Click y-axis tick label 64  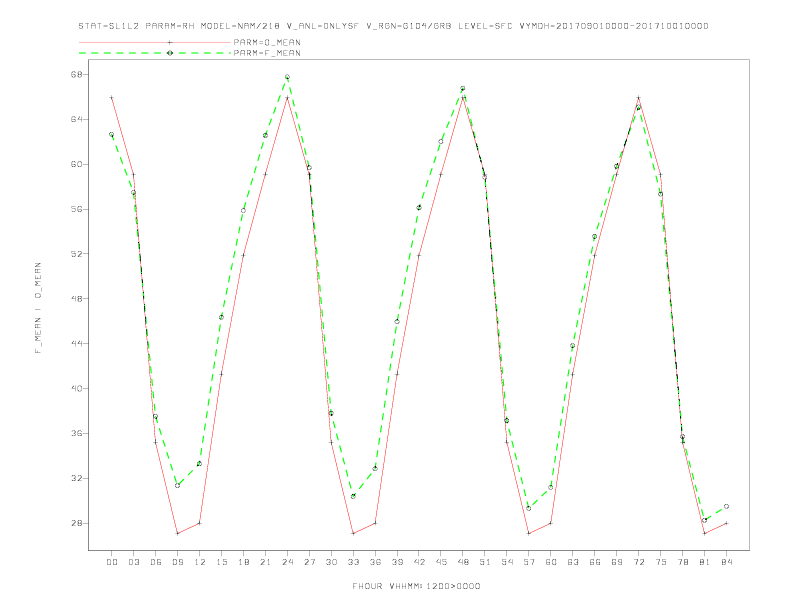click(76, 120)
